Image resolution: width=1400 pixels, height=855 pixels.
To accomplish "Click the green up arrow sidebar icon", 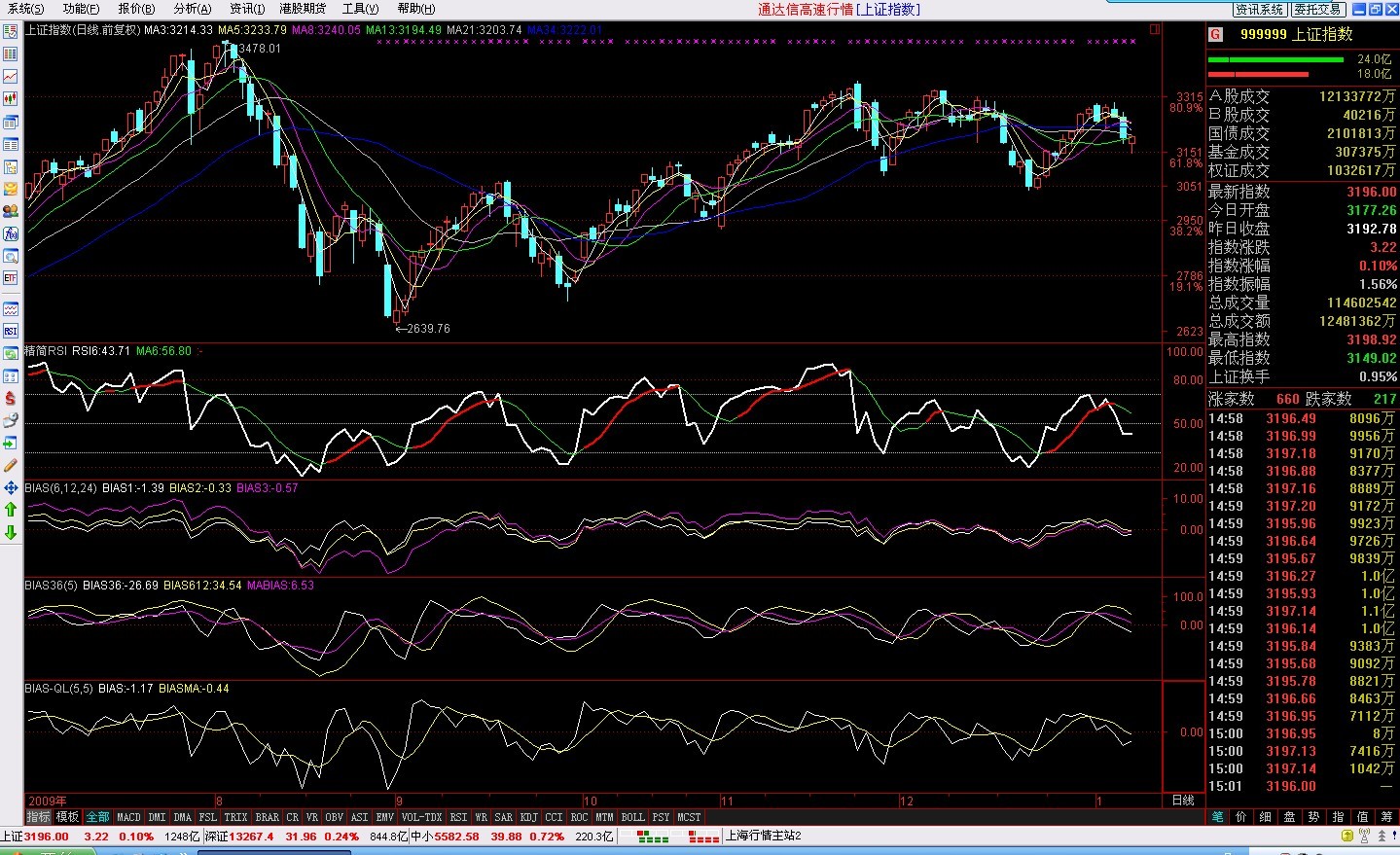I will 11,510.
